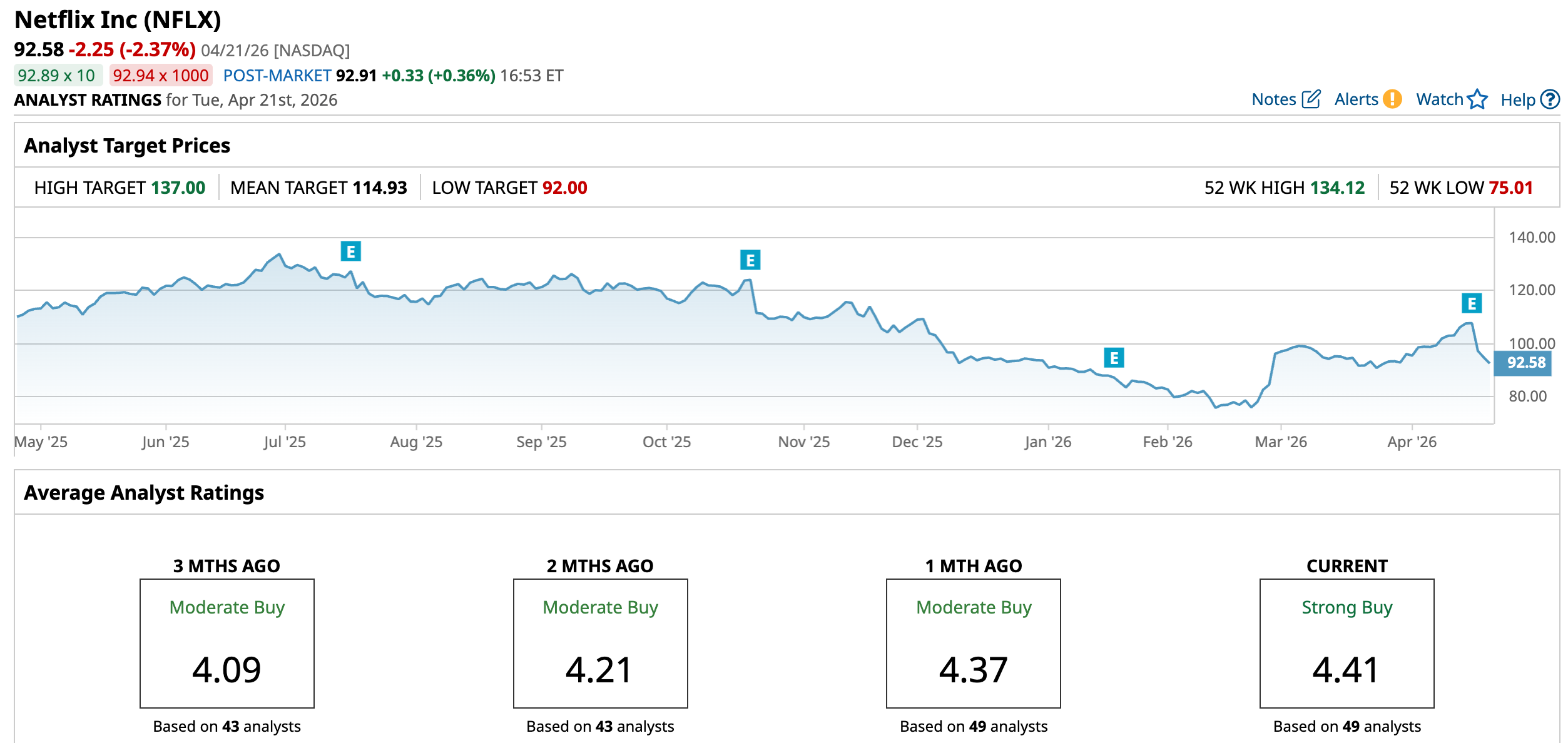The width and height of the screenshot is (1568, 743).
Task: Click the Alerts exclamation icon
Action: tap(1392, 99)
